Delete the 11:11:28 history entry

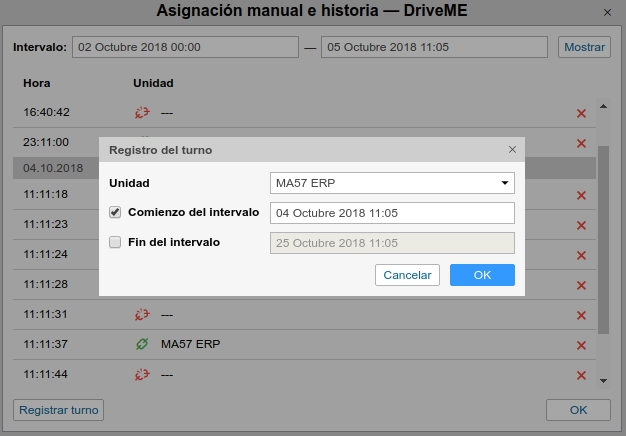tap(581, 285)
